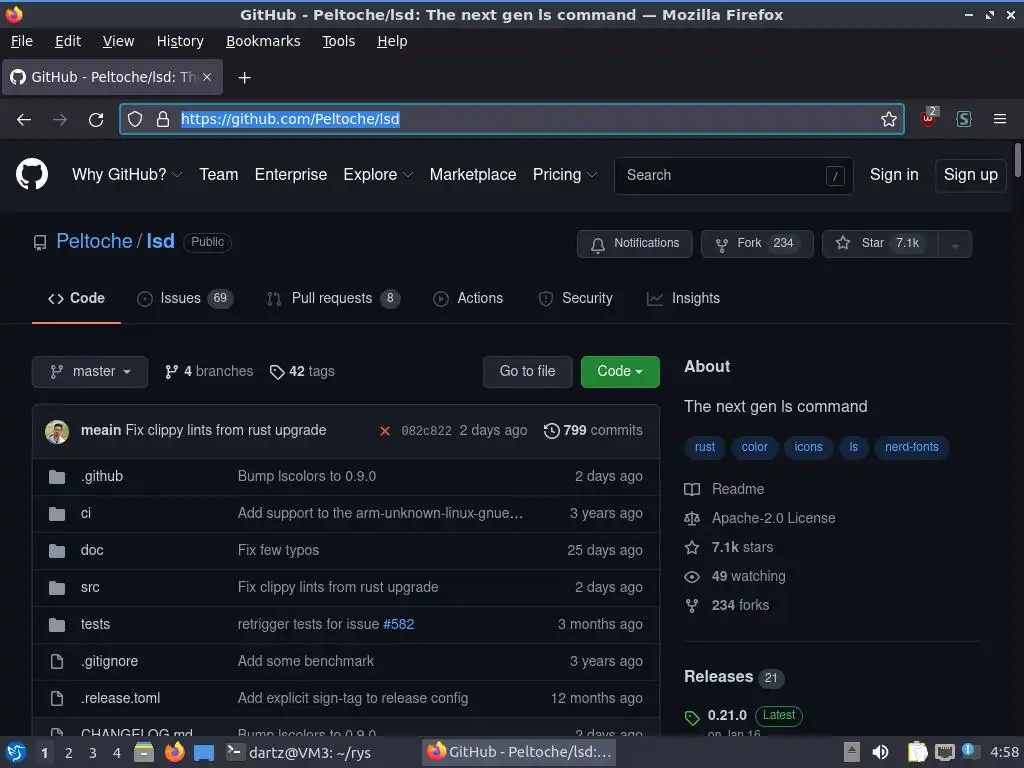Click the GitHub search field

tap(733, 176)
